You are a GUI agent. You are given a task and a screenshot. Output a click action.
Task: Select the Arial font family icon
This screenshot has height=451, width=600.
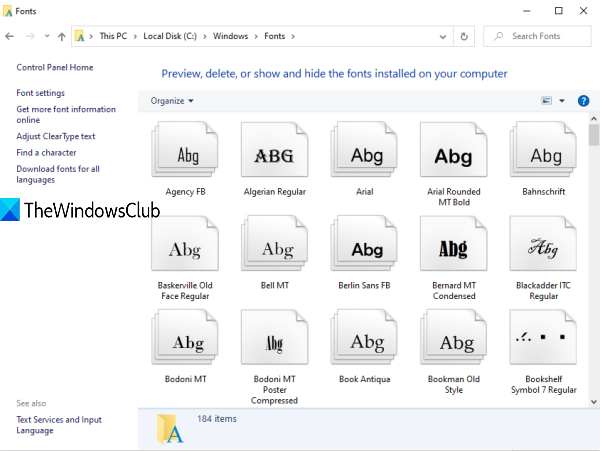point(364,149)
